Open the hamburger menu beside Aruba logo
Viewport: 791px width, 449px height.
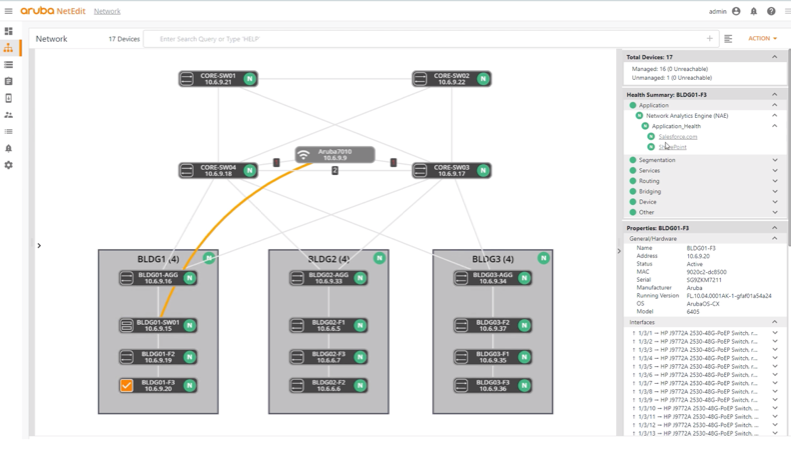click(x=8, y=11)
